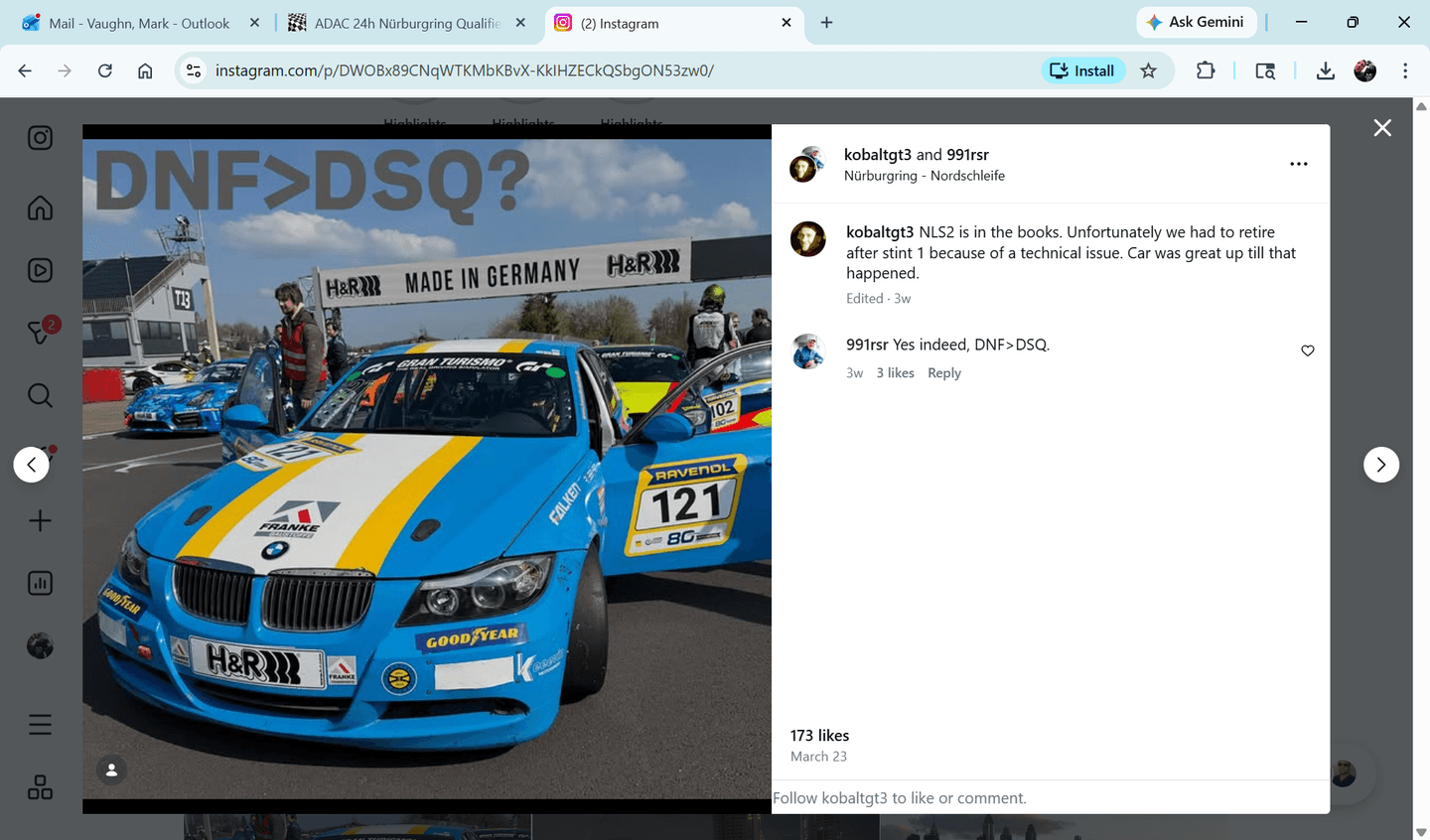Viewport: 1430px width, 840px height.
Task: Click the Install button in the address bar
Action: 1082,70
